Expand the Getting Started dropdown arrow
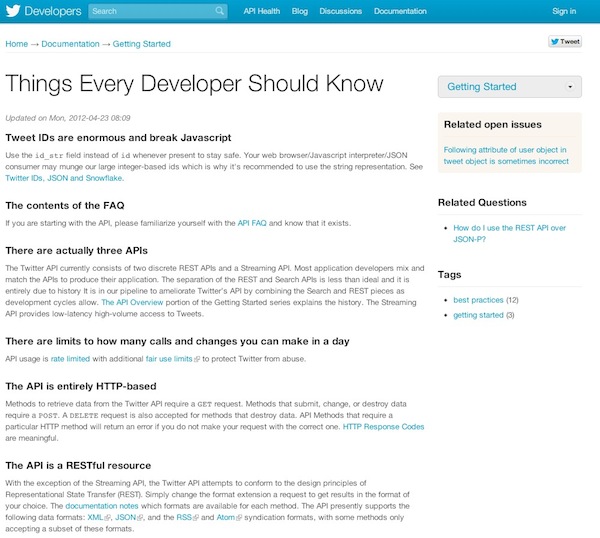The height and width of the screenshot is (538, 600). pyautogui.click(x=570, y=86)
